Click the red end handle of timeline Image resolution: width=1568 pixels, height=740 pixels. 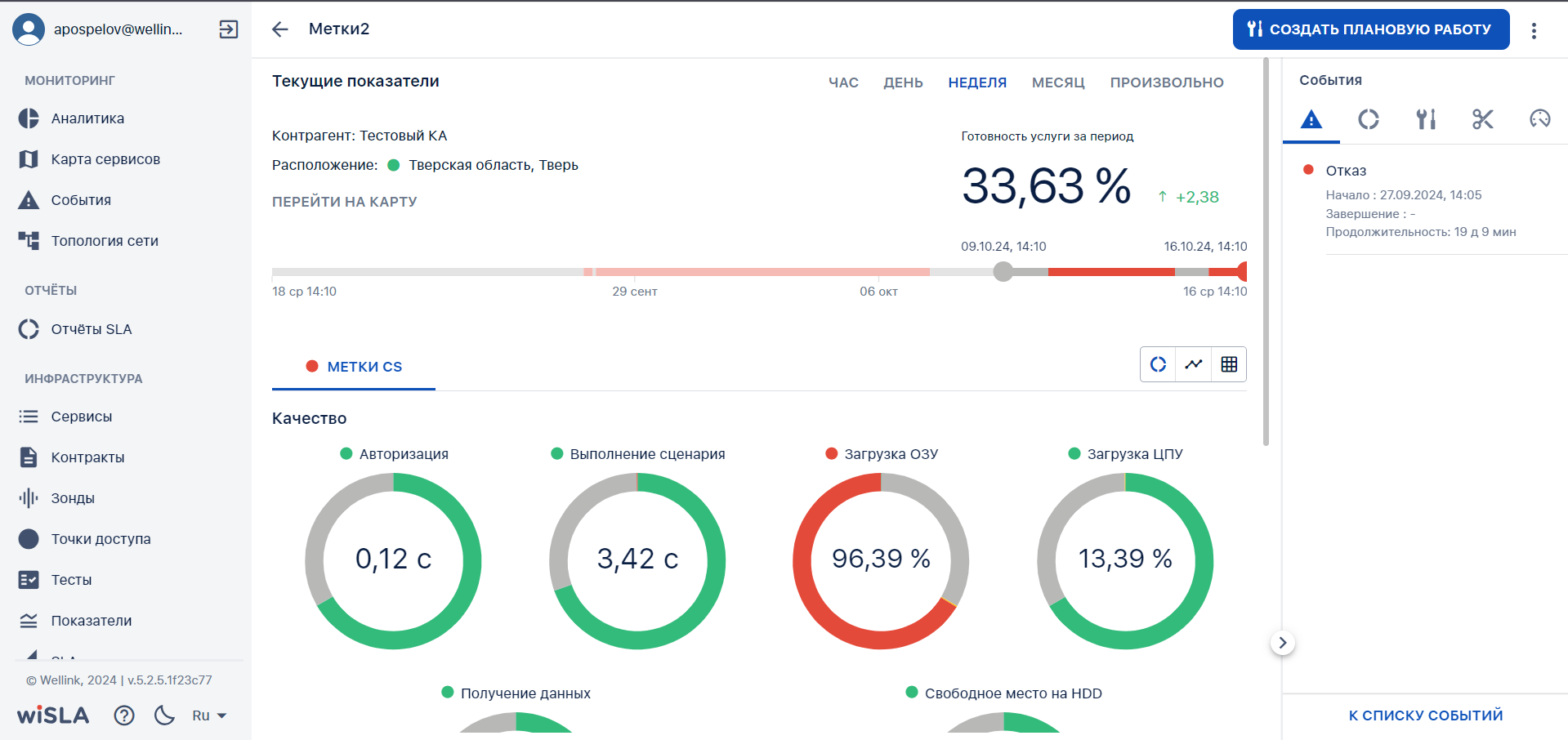[1242, 272]
